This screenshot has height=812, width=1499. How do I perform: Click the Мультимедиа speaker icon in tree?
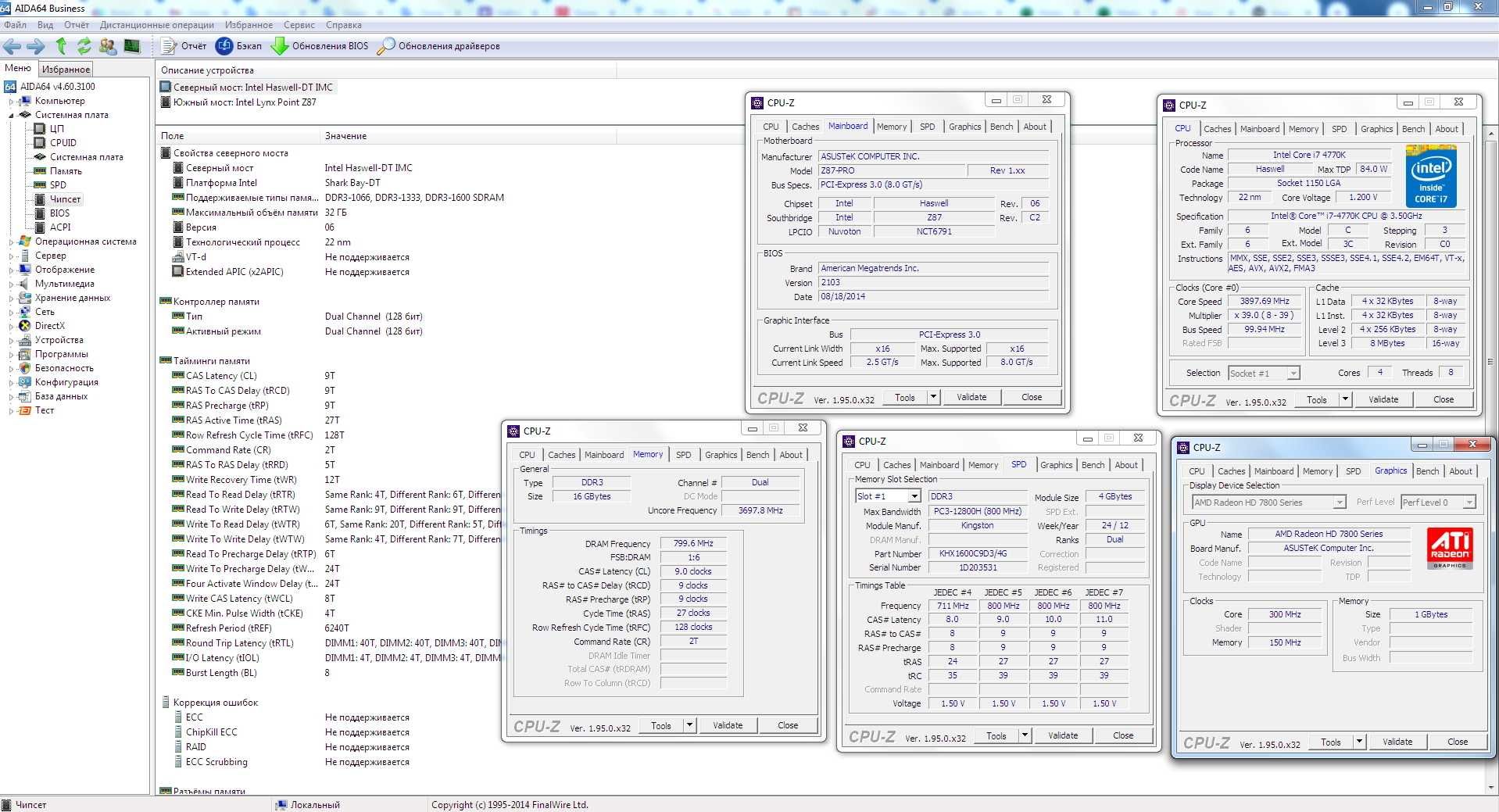pyautogui.click(x=25, y=284)
